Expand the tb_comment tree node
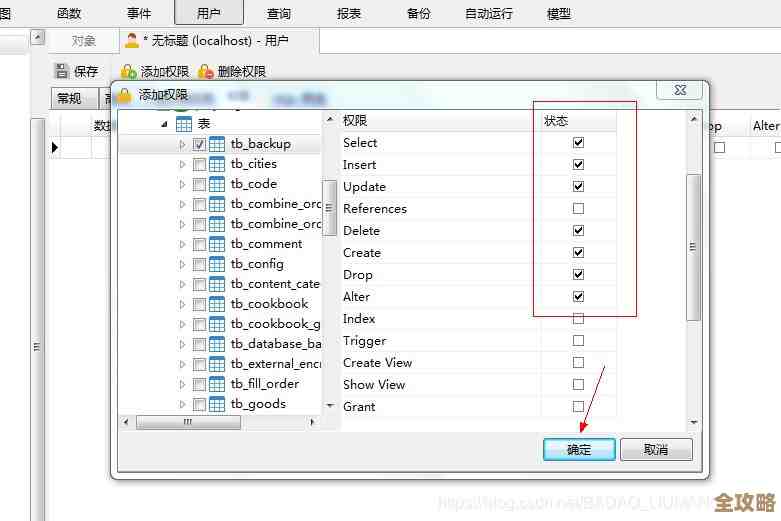This screenshot has width=781, height=521. click(182, 244)
